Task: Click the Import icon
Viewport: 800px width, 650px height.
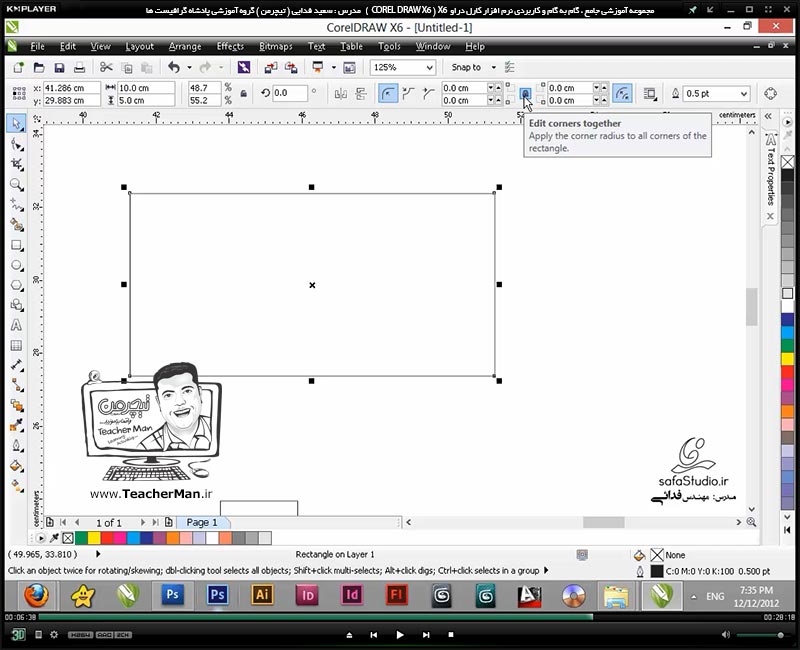Action: click(271, 67)
